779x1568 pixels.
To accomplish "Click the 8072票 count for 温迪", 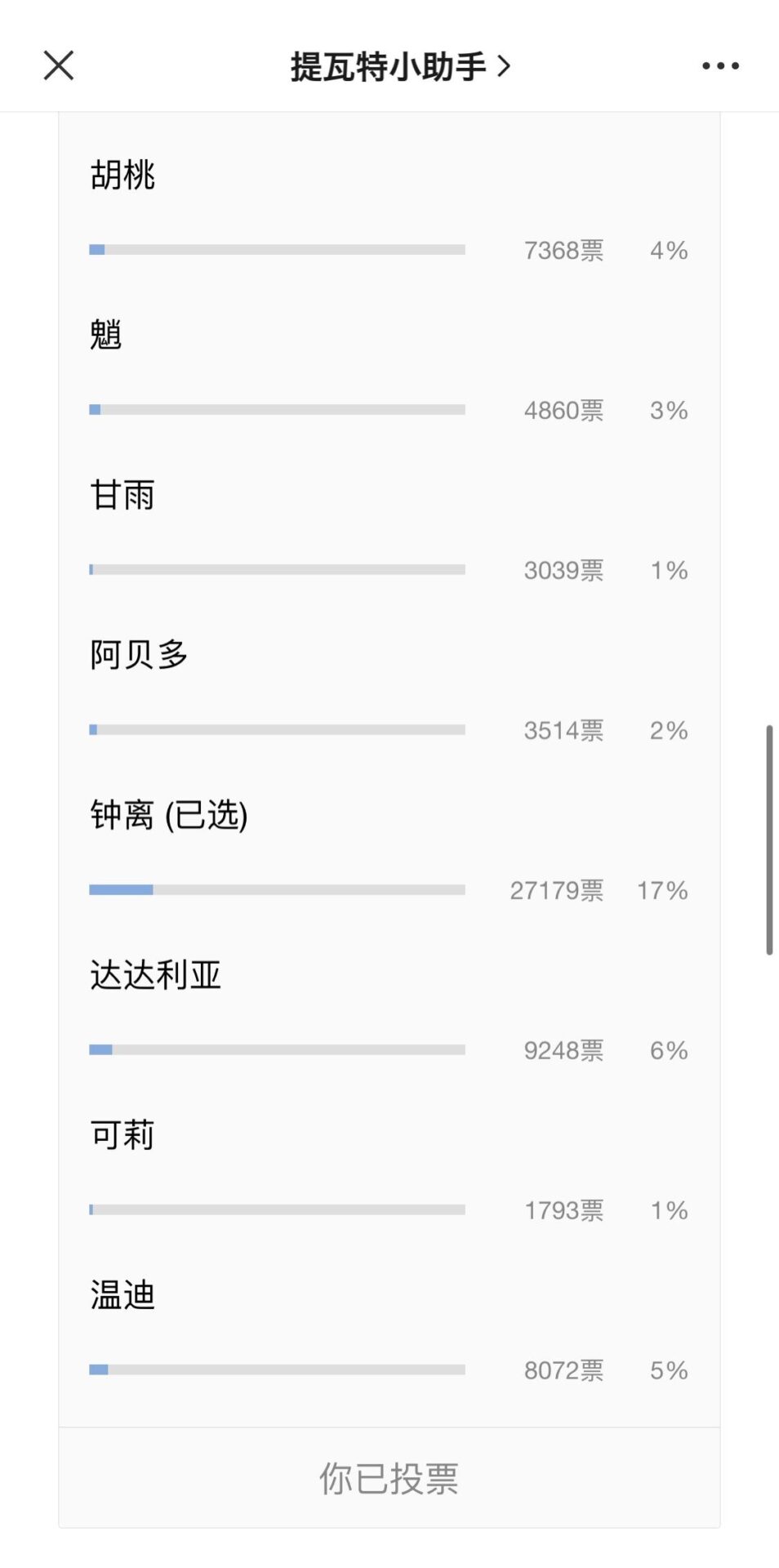I will pos(563,1370).
